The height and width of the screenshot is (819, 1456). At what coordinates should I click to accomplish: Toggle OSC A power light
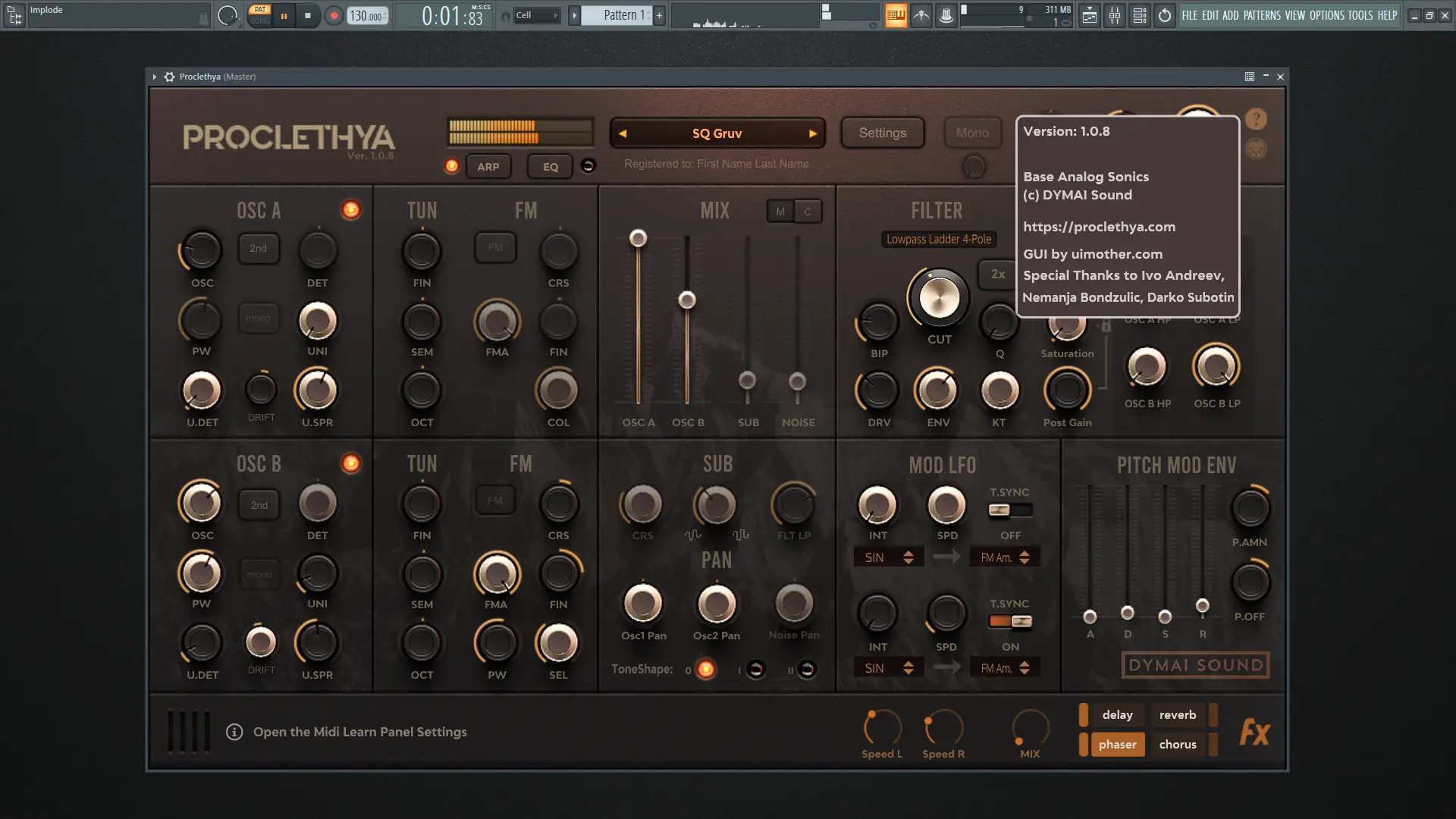point(350,210)
